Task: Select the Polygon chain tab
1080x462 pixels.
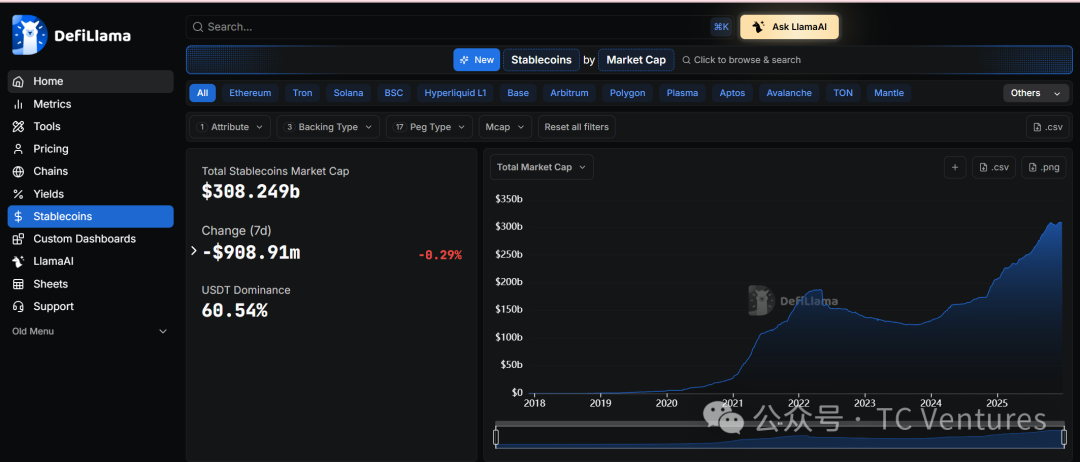Action: pyautogui.click(x=627, y=93)
